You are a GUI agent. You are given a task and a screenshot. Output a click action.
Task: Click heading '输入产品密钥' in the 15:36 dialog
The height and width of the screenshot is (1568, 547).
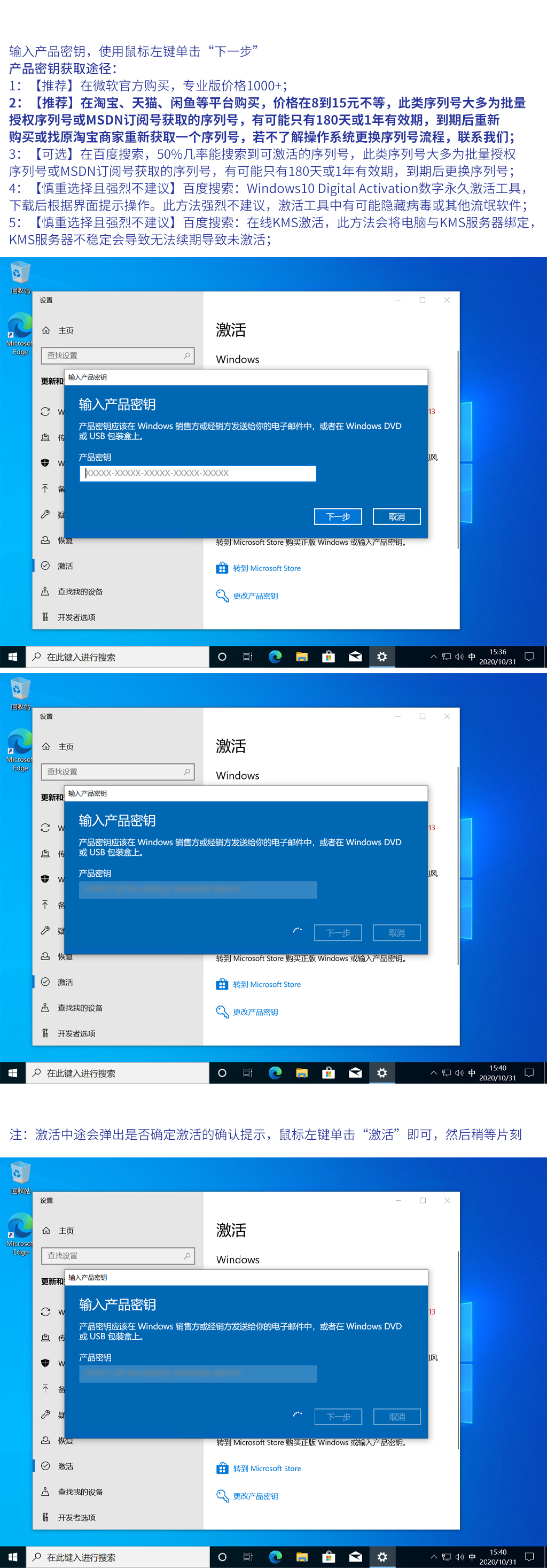118,404
